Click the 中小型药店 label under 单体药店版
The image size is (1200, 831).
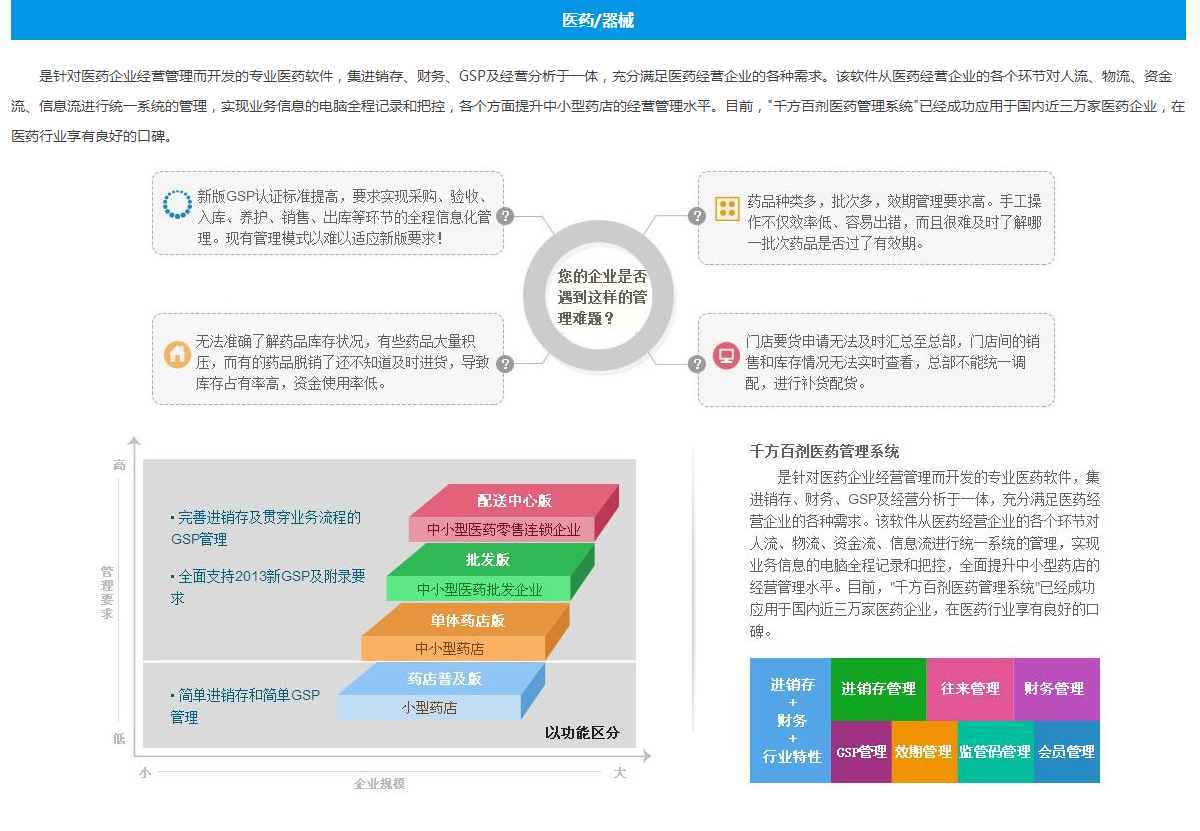[x=449, y=649]
